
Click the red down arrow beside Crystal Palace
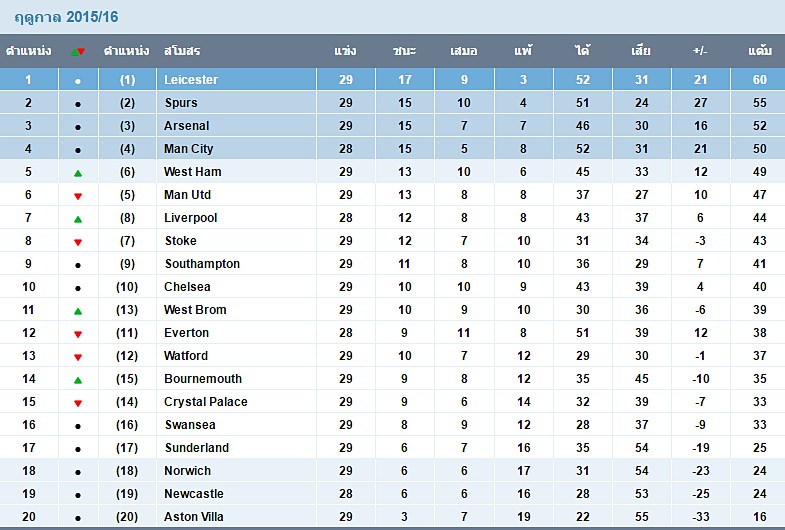tap(78, 403)
